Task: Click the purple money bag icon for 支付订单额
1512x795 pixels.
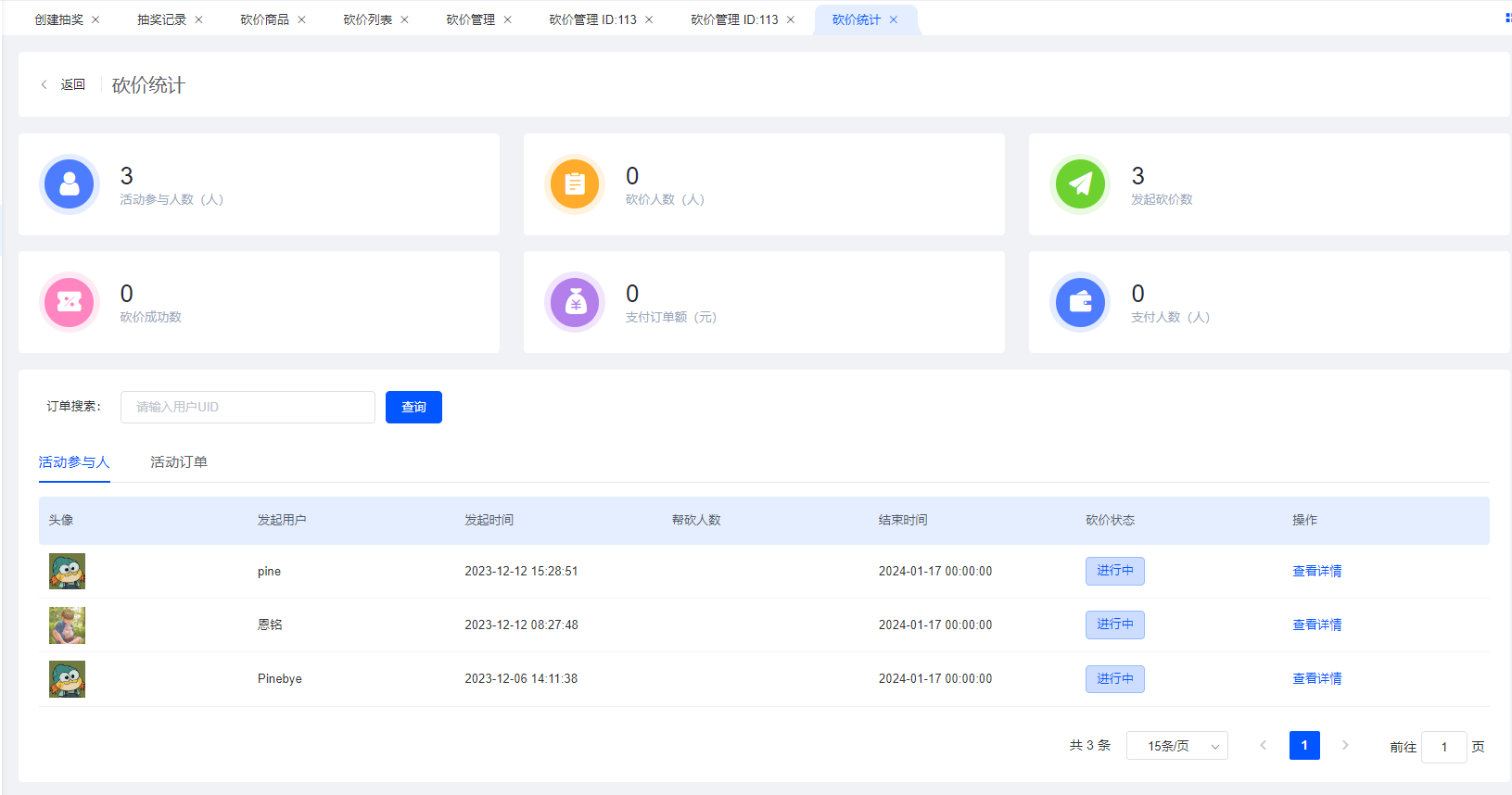Action: pos(575,302)
